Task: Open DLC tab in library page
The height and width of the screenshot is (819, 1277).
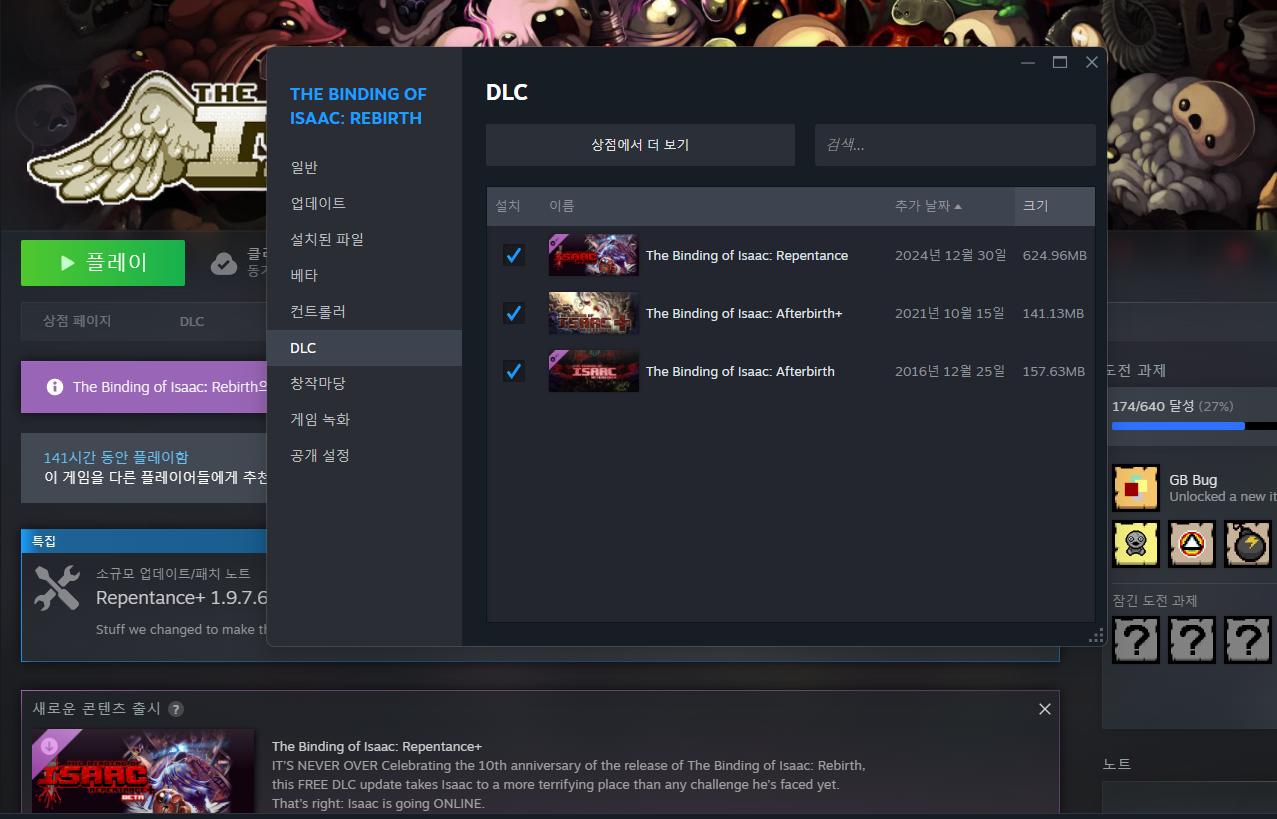Action: click(192, 321)
